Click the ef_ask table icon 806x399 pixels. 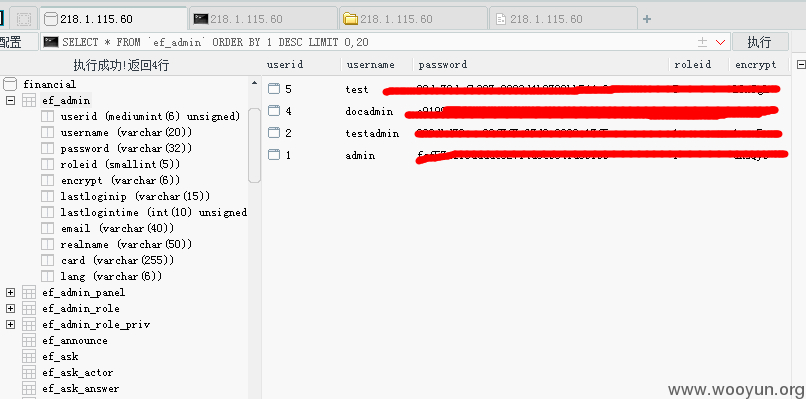29,356
